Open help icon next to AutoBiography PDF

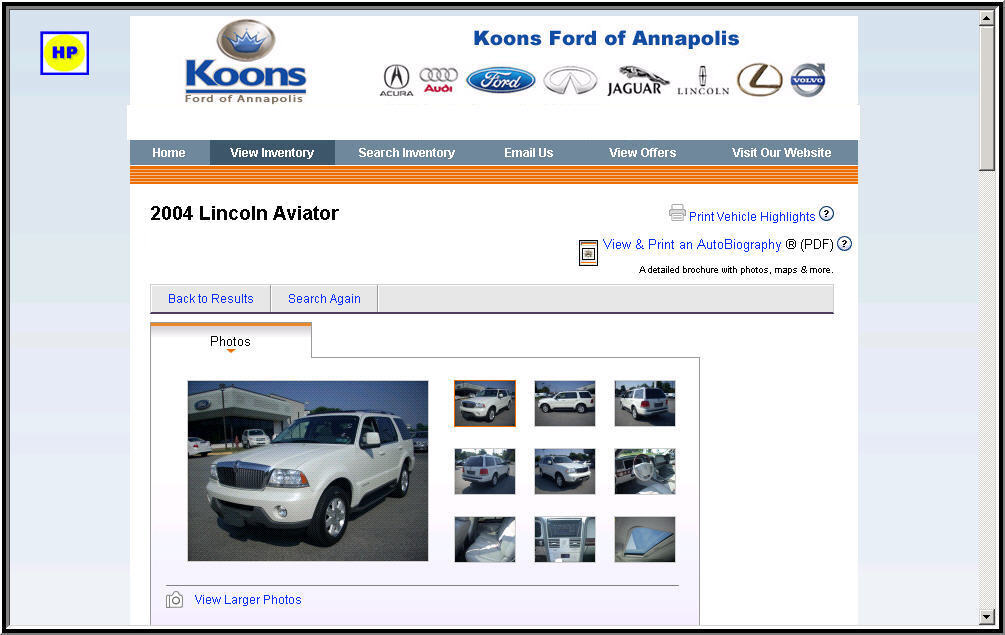pyautogui.click(x=844, y=243)
